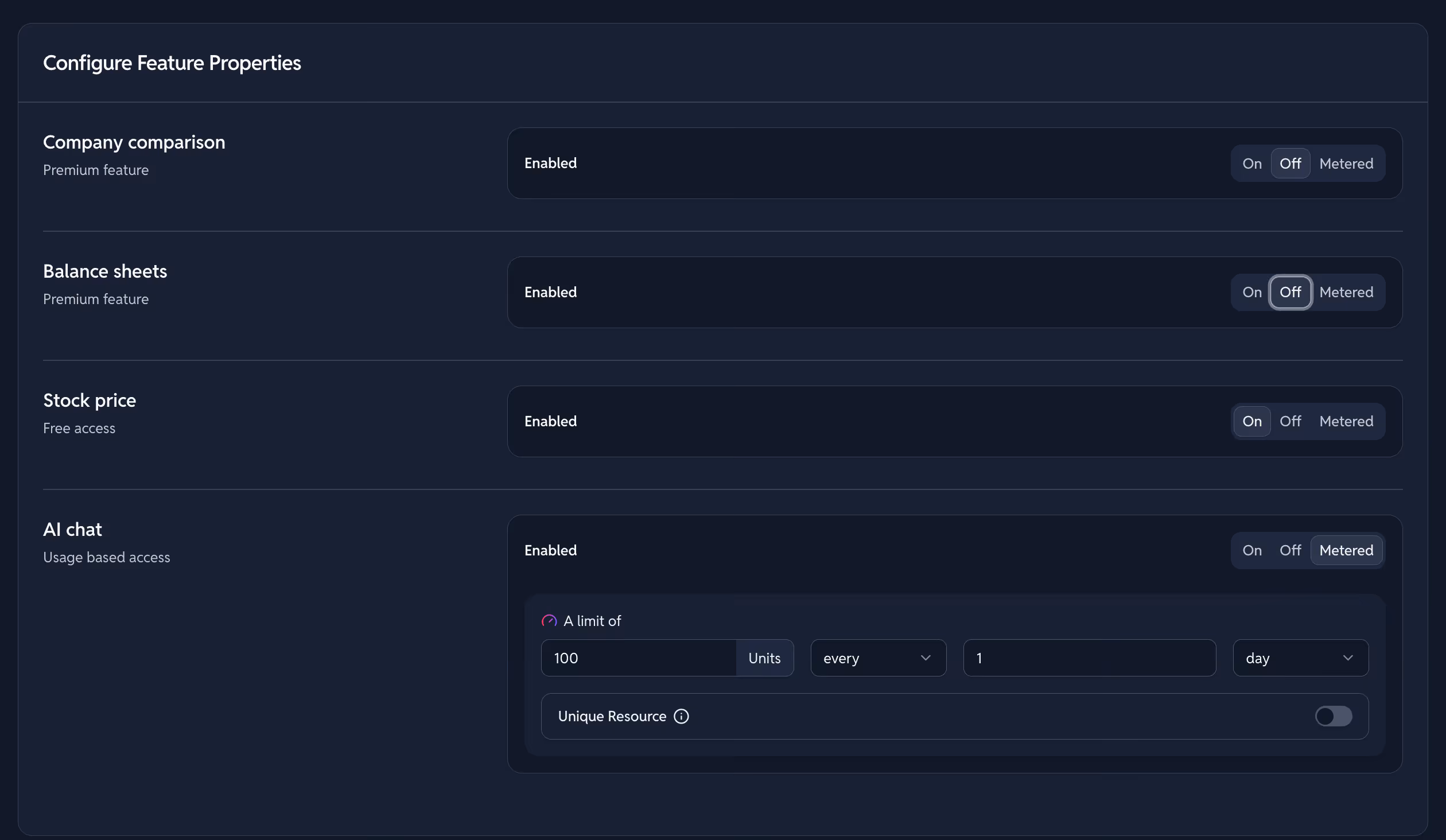Viewport: 1446px width, 840px height.
Task: Select Metered for AI chat
Action: pos(1346,550)
